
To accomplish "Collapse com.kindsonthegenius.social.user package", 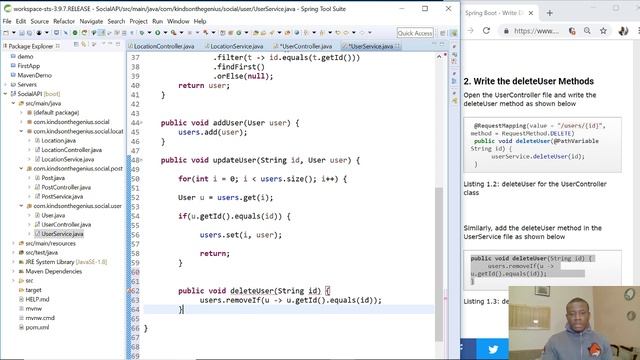I will 21,206.
